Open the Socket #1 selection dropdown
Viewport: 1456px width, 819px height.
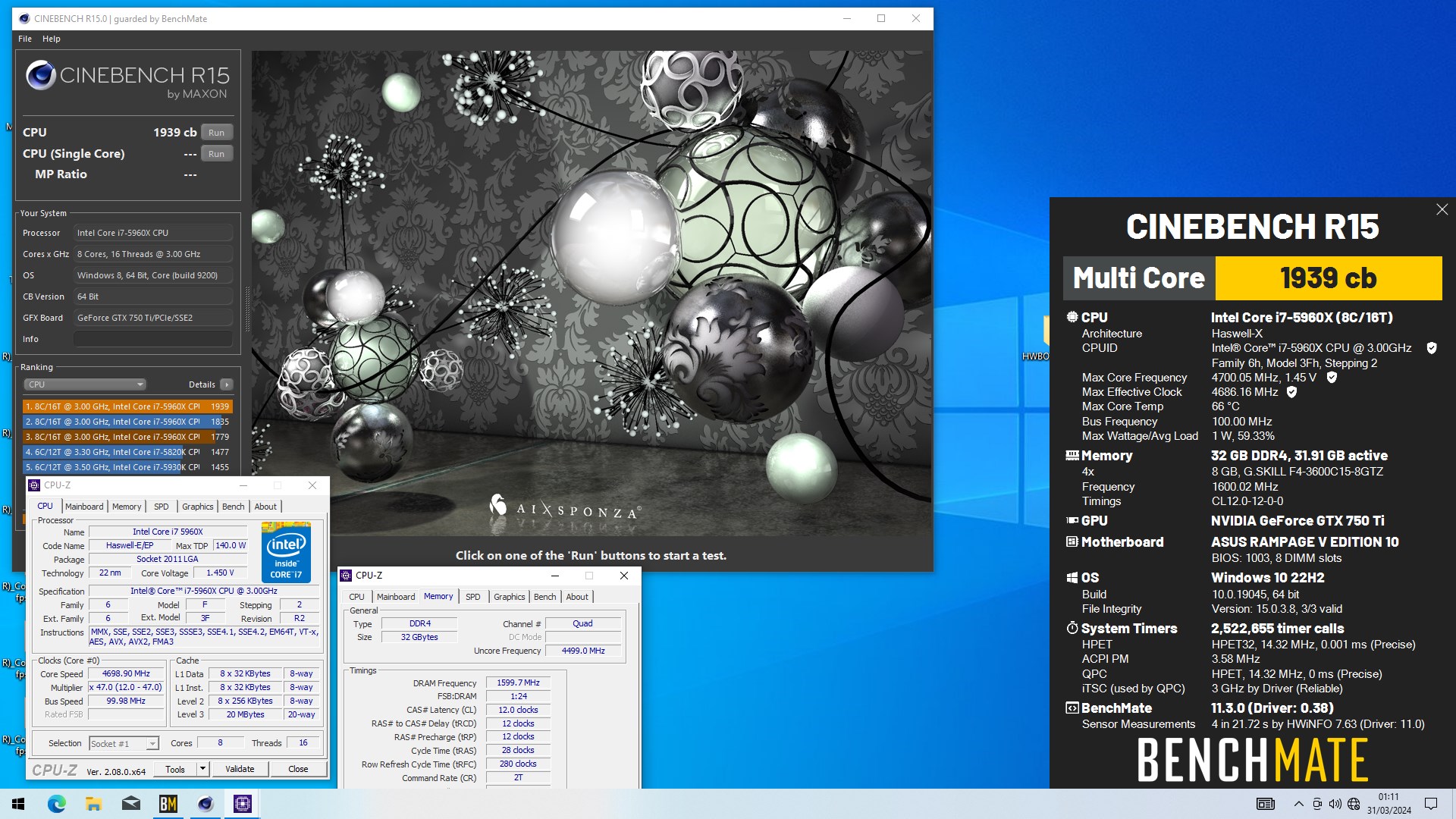(x=124, y=744)
